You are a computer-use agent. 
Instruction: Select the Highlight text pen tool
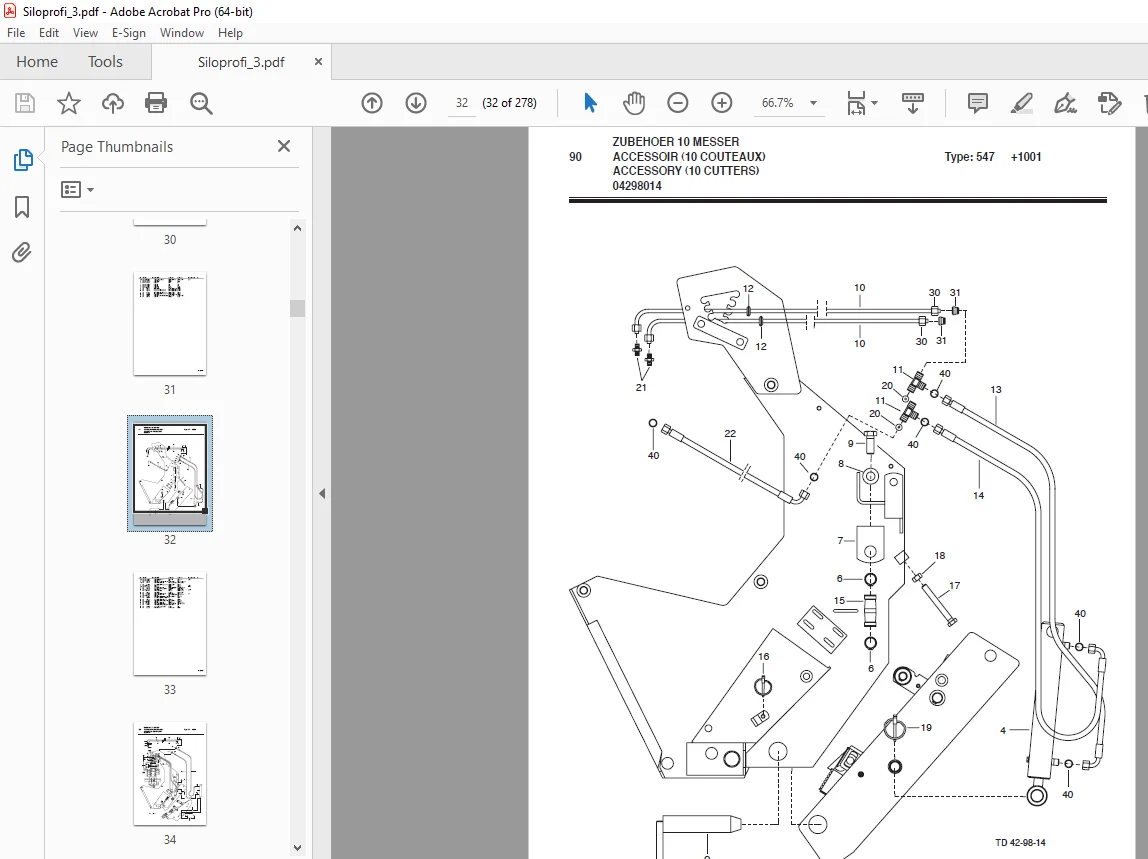(1021, 103)
